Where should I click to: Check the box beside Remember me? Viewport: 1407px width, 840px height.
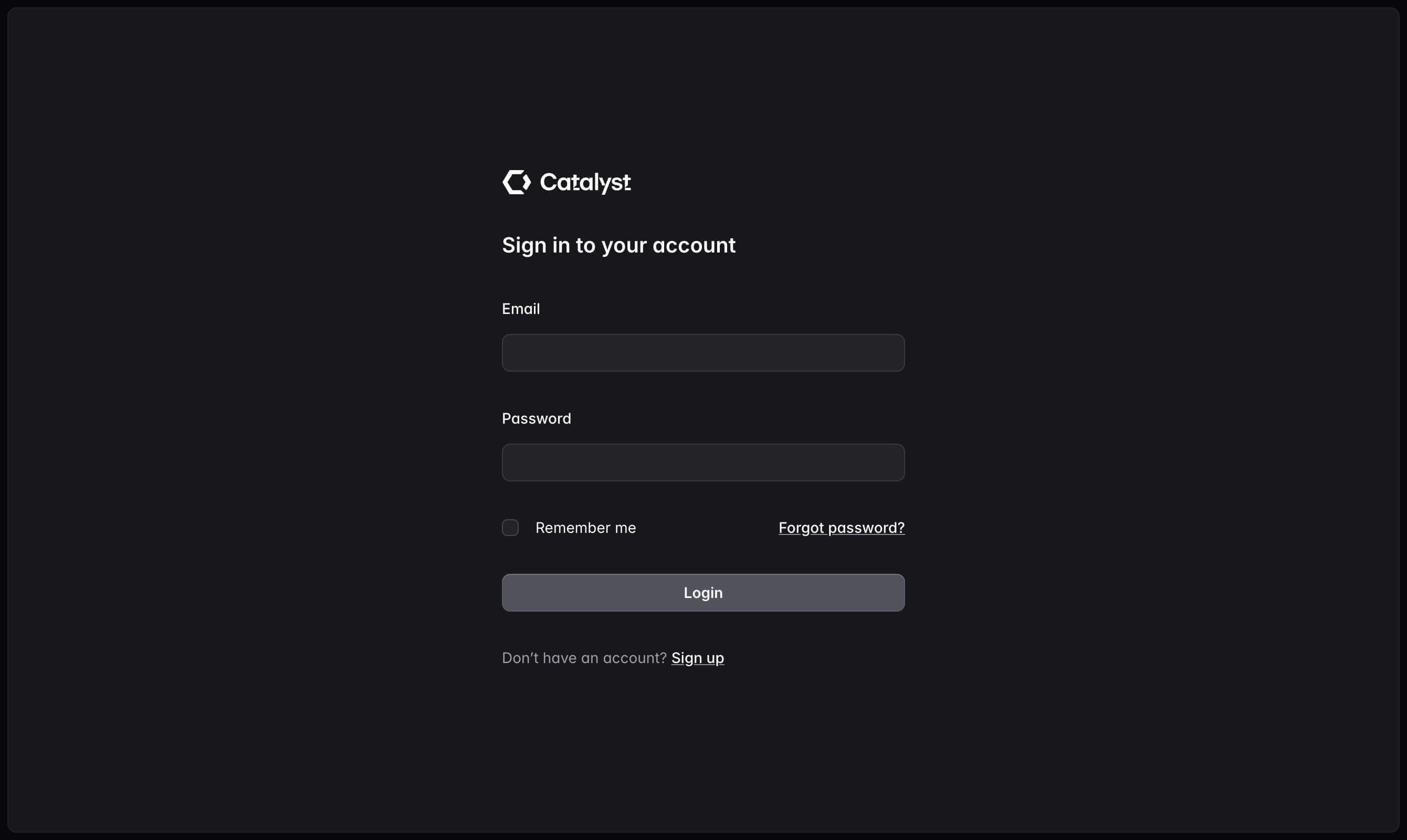tap(510, 527)
